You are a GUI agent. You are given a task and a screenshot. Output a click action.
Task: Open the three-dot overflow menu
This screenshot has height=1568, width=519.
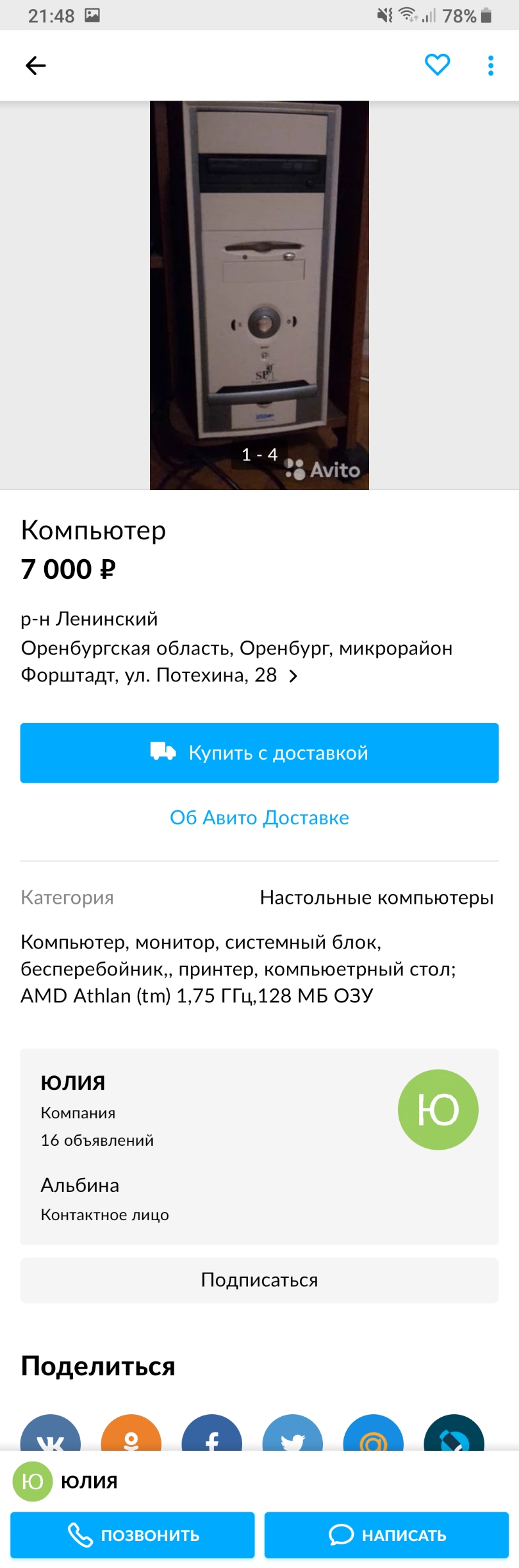[491, 65]
